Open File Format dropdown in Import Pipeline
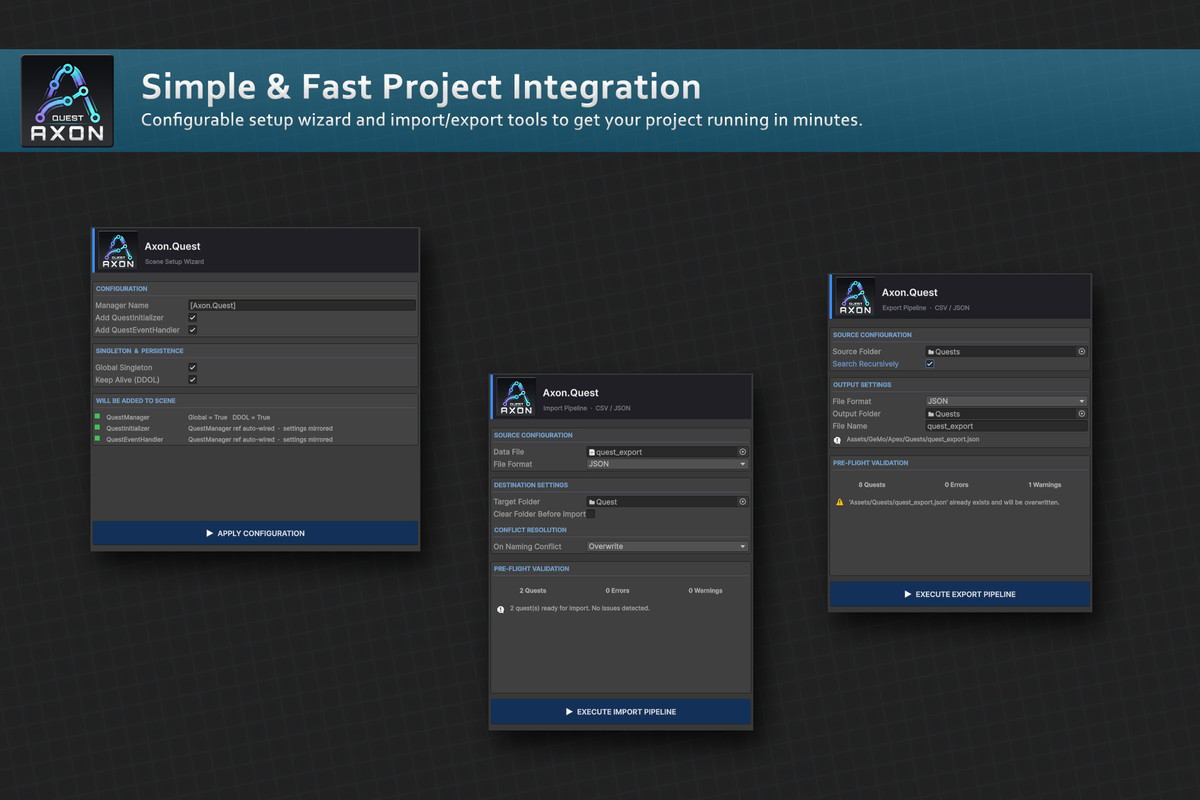1200x800 pixels. click(667, 464)
